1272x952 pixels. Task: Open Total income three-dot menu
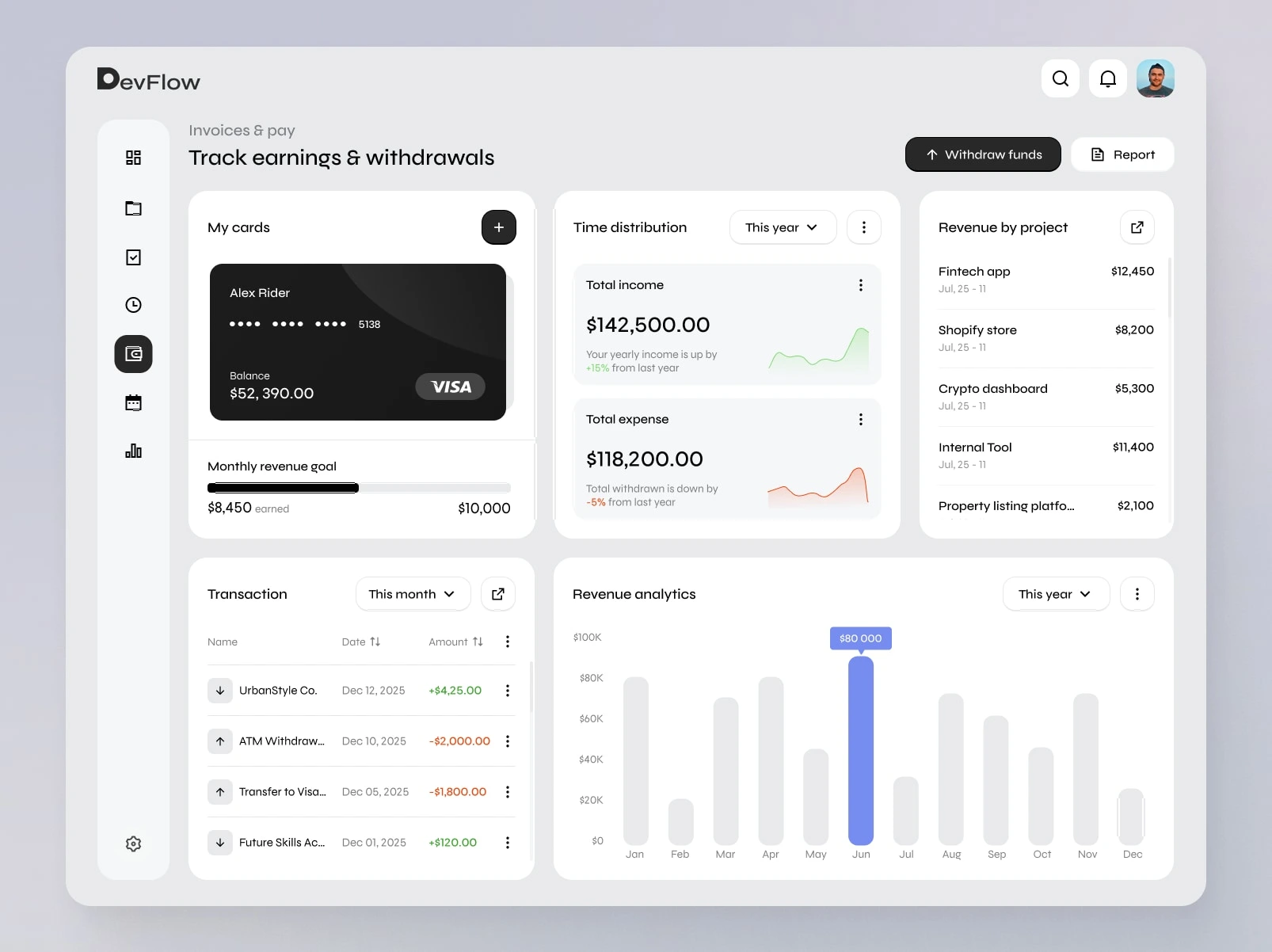click(861, 285)
